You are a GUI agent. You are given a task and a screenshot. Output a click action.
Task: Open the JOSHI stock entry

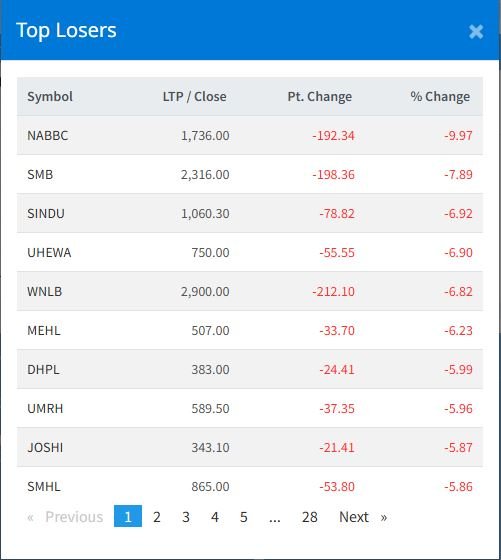pyautogui.click(x=45, y=448)
